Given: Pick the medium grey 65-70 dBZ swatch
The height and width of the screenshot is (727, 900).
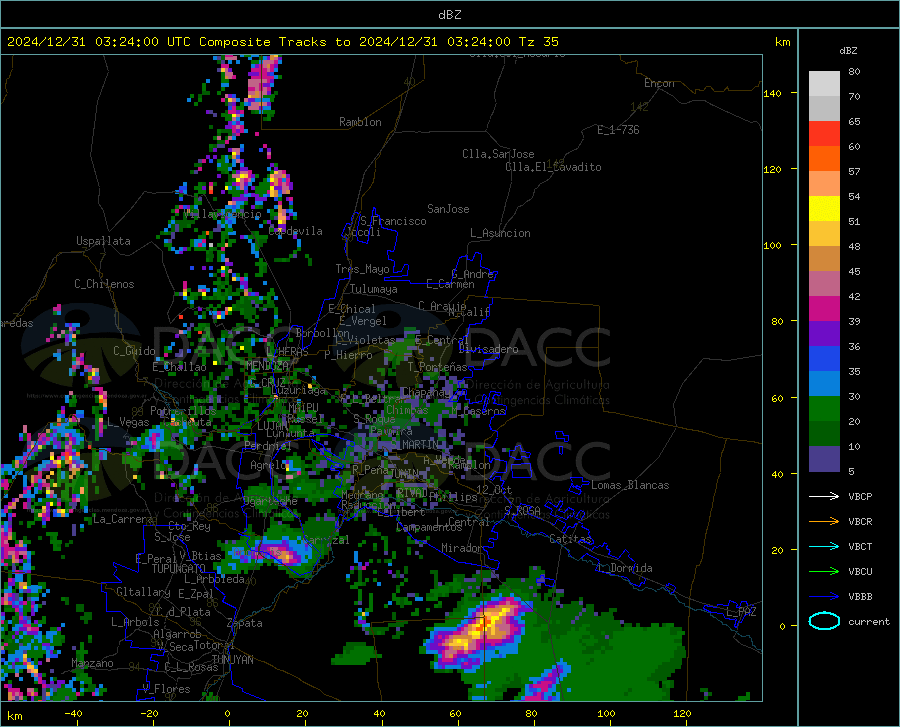Looking at the screenshot, I should (824, 108).
